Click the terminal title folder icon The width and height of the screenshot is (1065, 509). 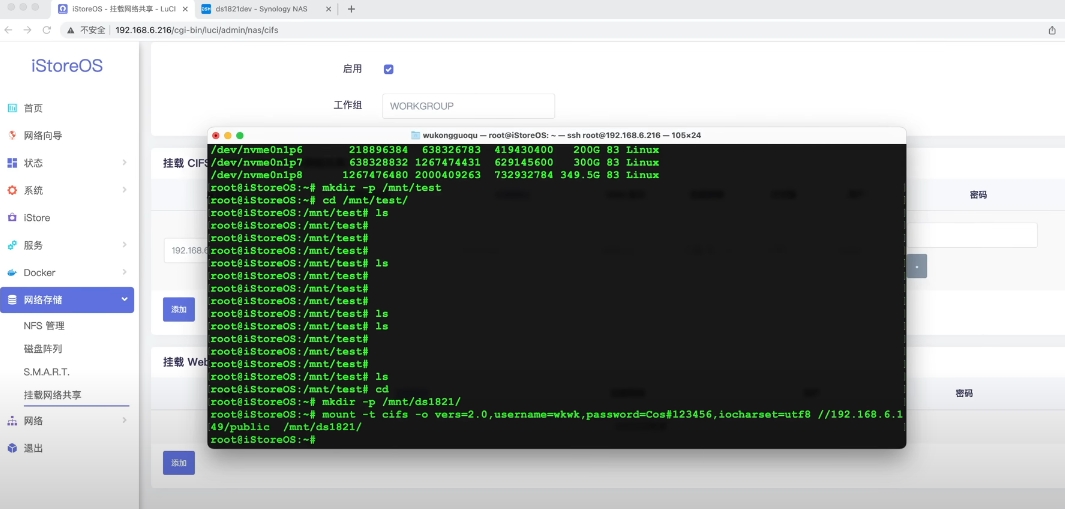[x=416, y=135]
